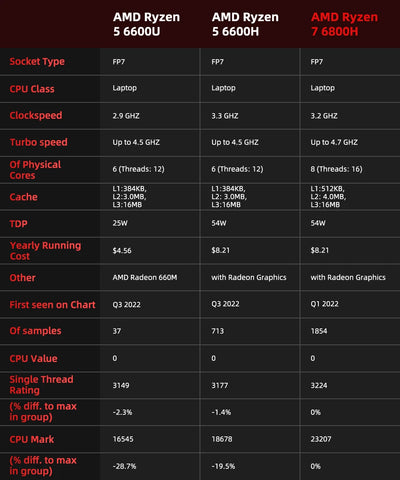Click the AMD Radeon 660M cell
The height and width of the screenshot is (480, 400).
pos(145,277)
